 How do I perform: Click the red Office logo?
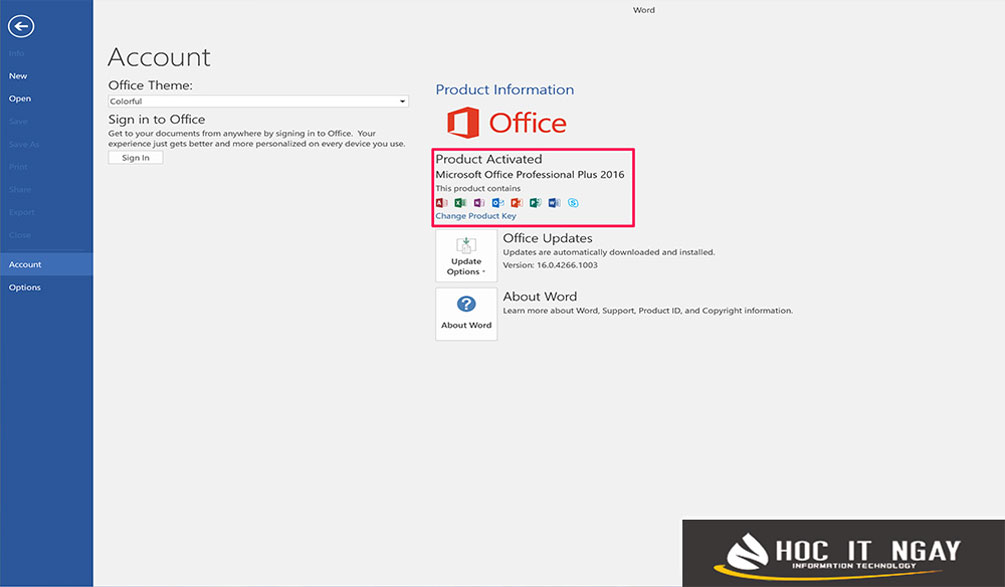(506, 122)
